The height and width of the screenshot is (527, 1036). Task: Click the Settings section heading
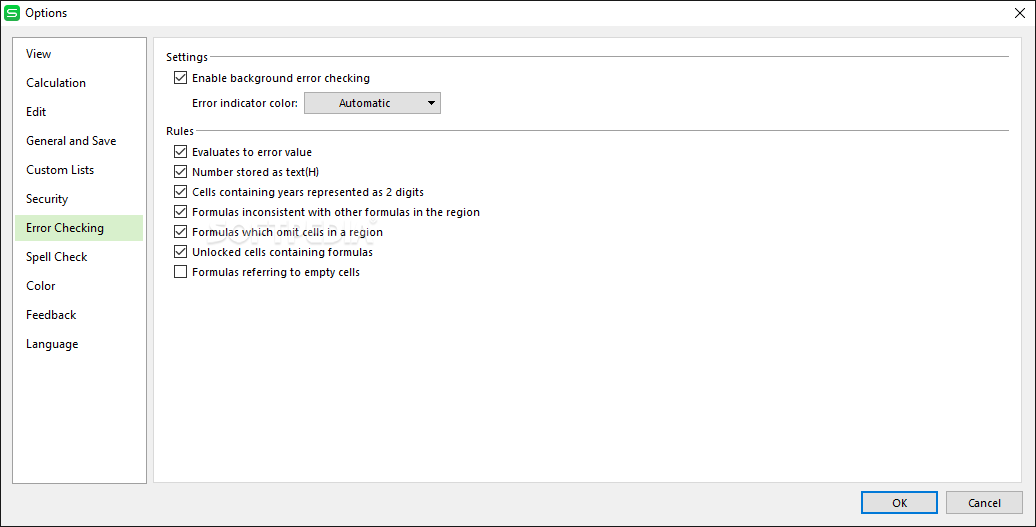point(186,57)
